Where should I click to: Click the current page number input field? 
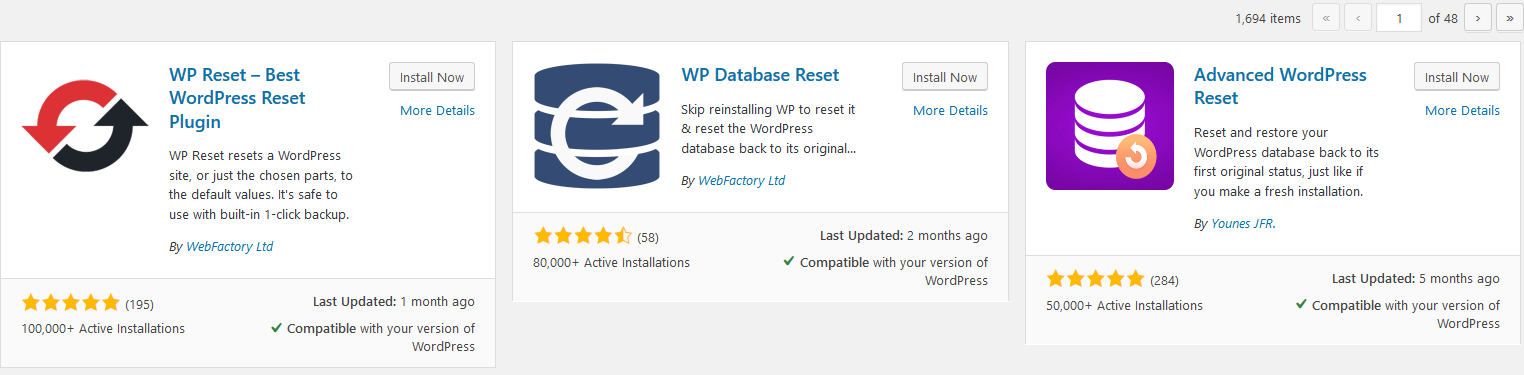pos(1399,18)
